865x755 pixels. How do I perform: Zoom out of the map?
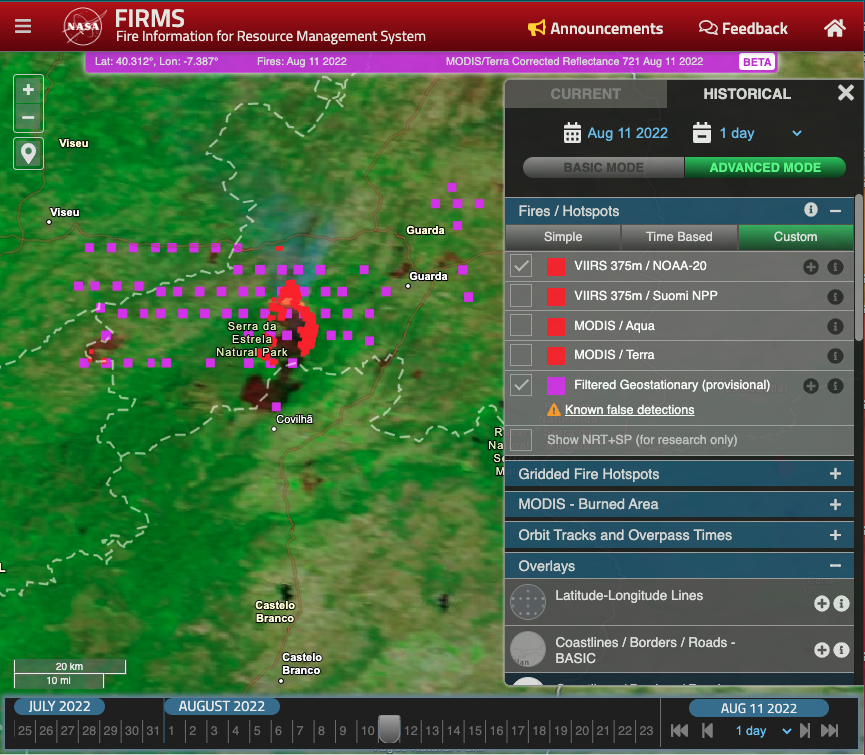(28, 117)
